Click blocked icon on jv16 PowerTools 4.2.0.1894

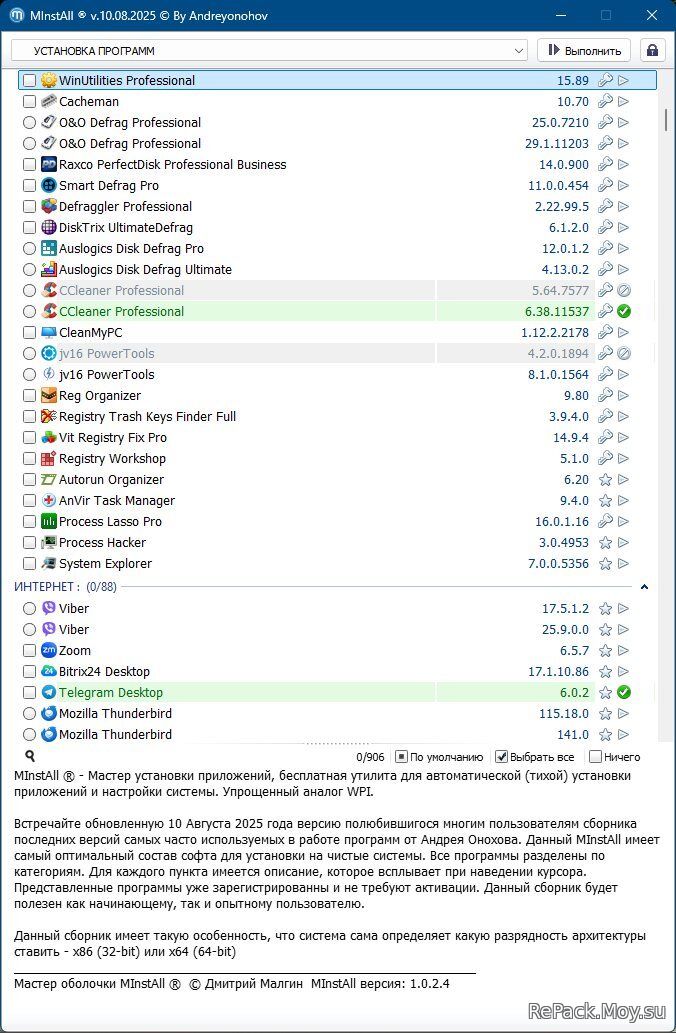tap(624, 354)
